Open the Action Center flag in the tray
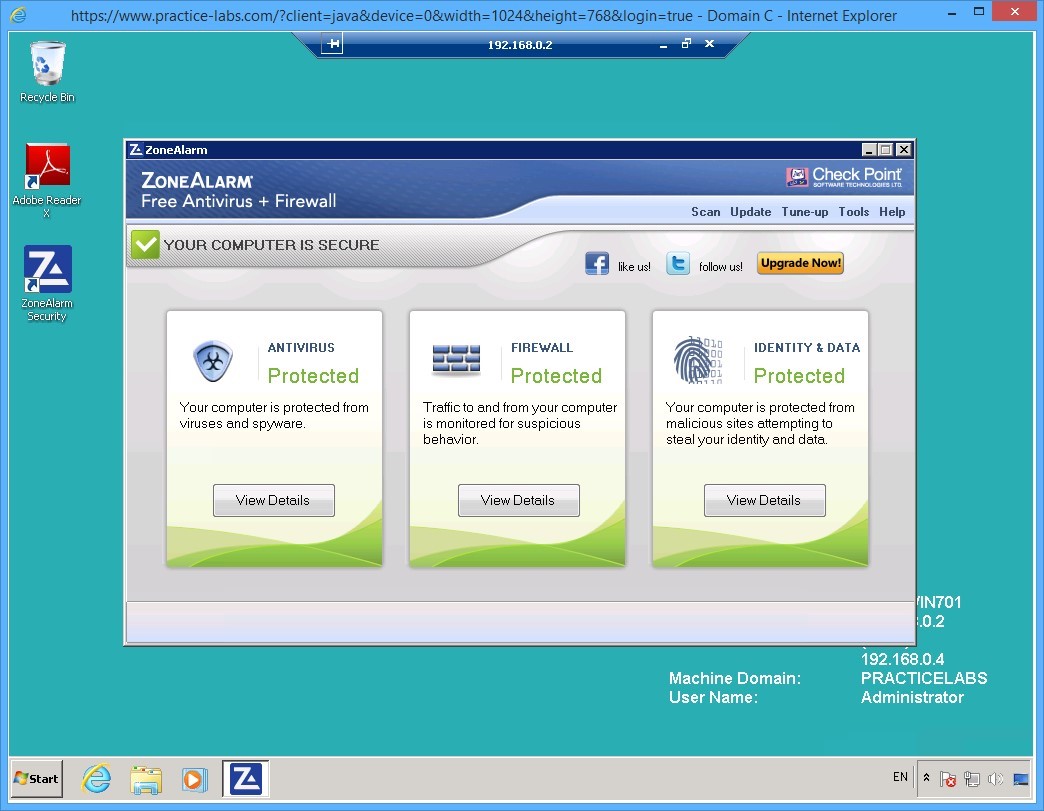Screen dimensions: 1044x811 (x=947, y=778)
